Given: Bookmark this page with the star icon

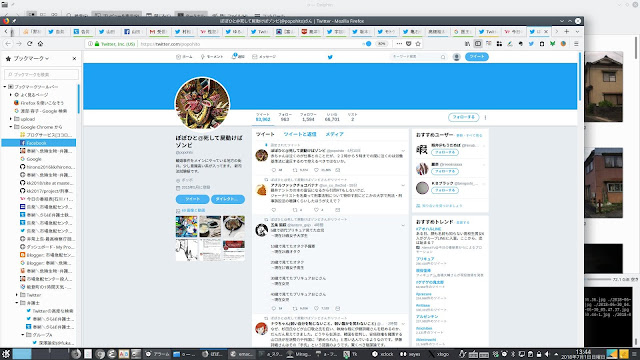Looking at the screenshot, I should [418, 44].
